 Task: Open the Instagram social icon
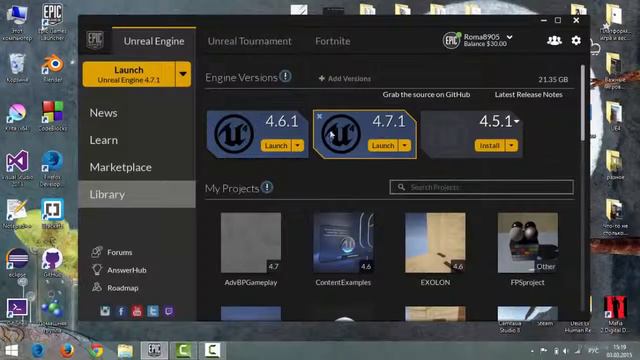pos(105,311)
